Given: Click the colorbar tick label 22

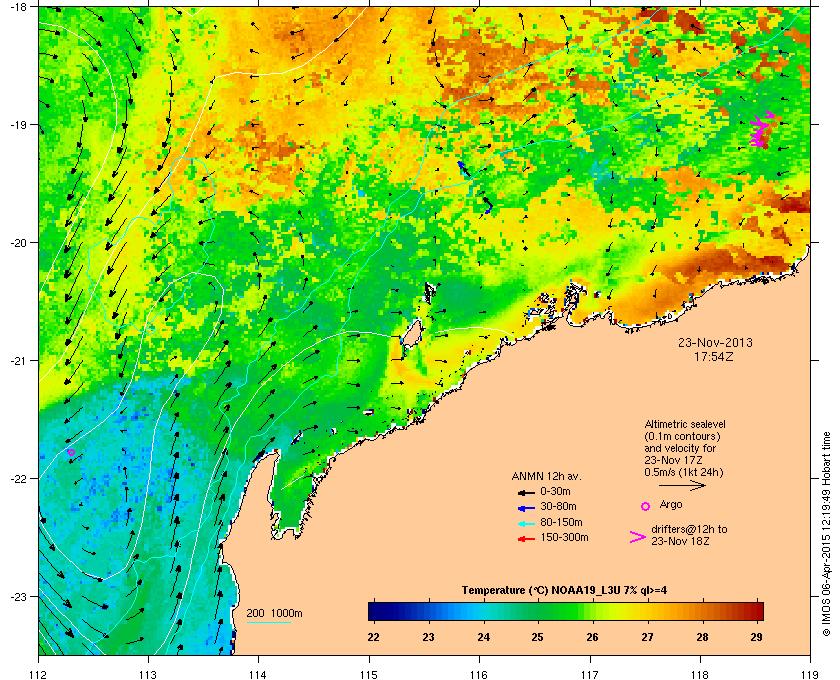Looking at the screenshot, I should (373, 638).
